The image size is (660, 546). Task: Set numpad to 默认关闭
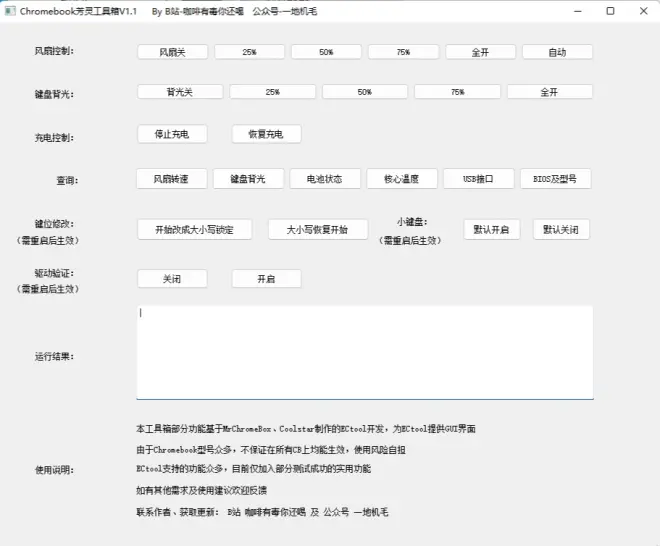(561, 230)
